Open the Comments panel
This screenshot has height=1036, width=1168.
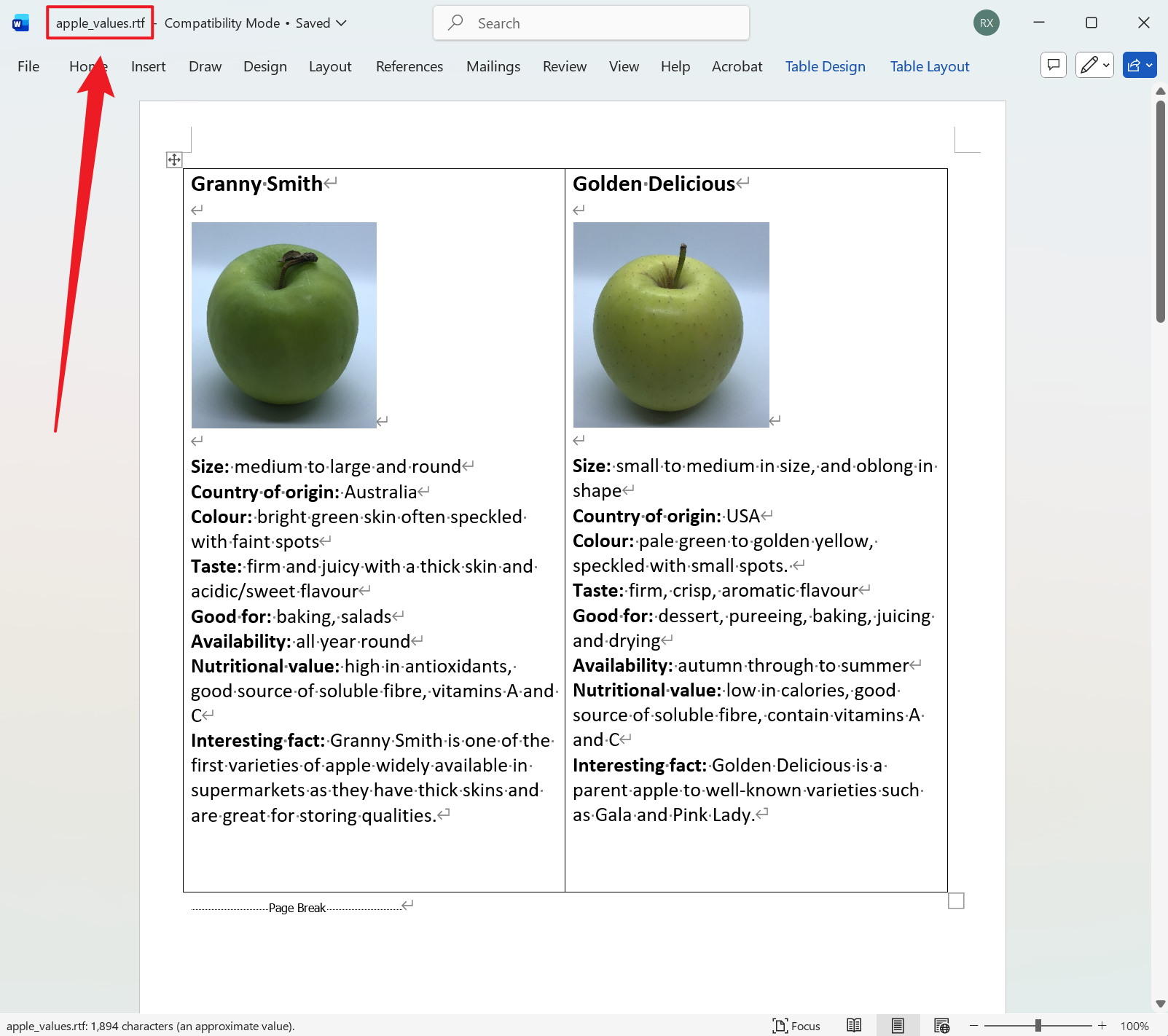1053,65
